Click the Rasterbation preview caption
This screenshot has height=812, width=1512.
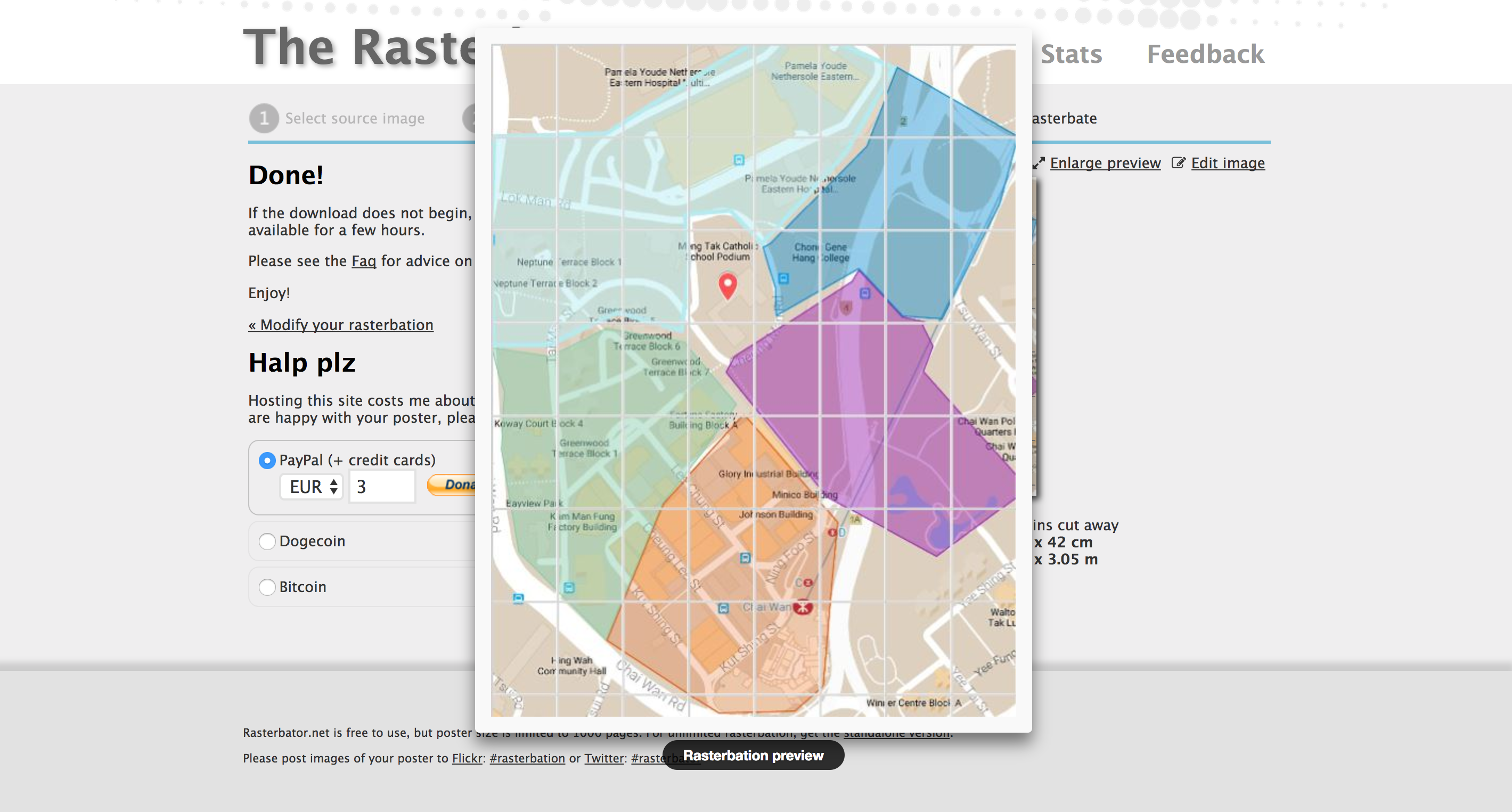pyautogui.click(x=753, y=756)
